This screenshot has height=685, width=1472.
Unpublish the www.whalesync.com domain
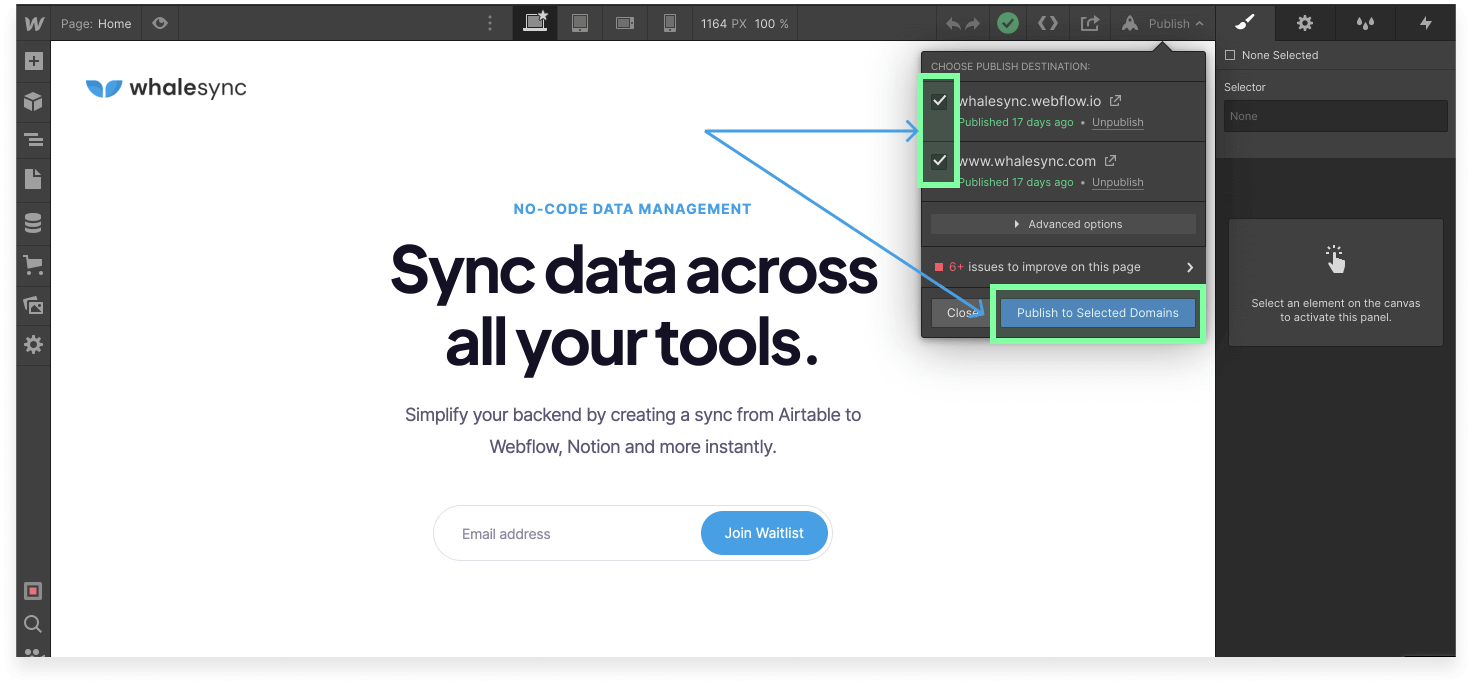point(1117,182)
